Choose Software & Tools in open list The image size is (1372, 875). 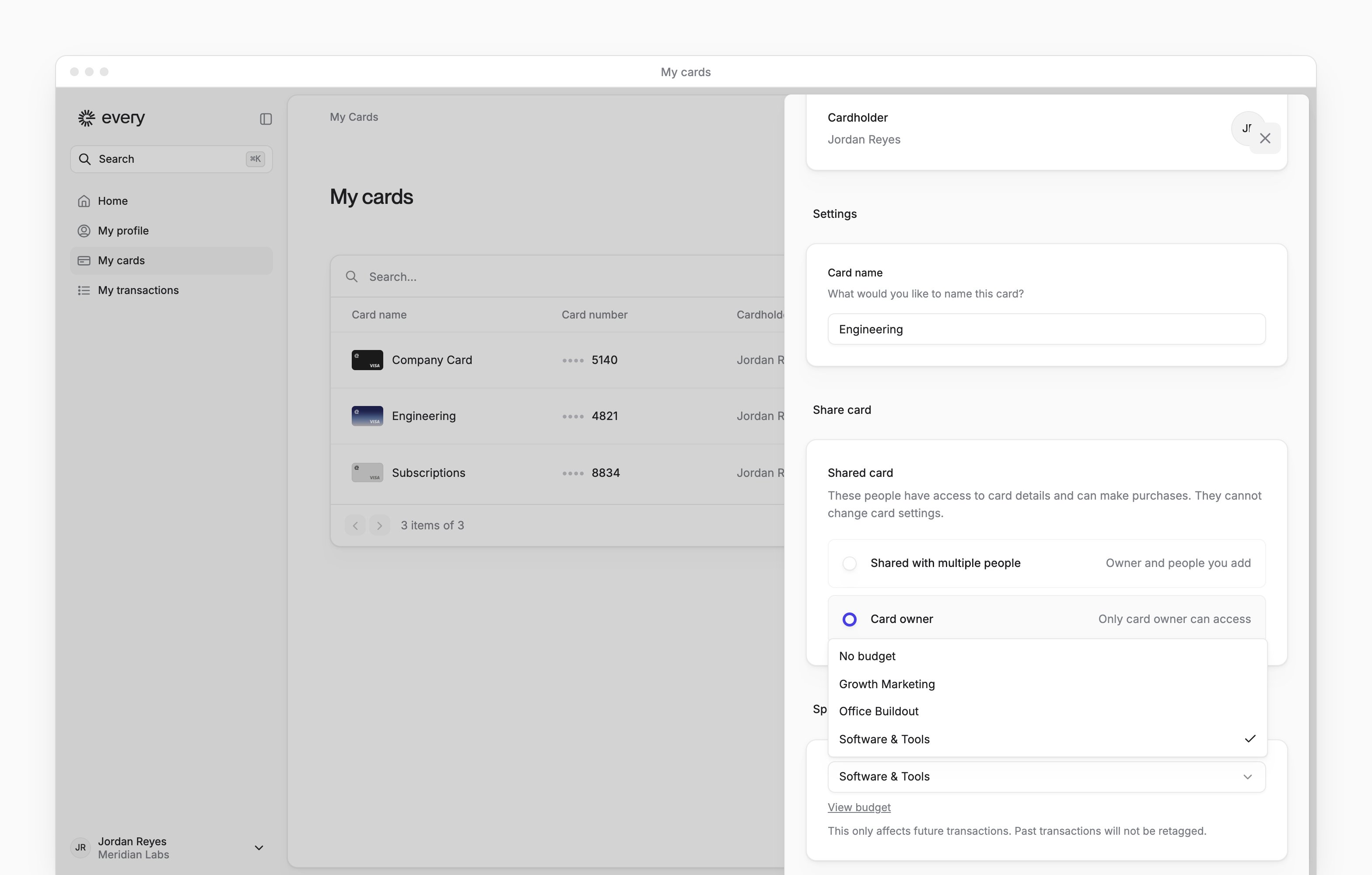[x=1046, y=739]
